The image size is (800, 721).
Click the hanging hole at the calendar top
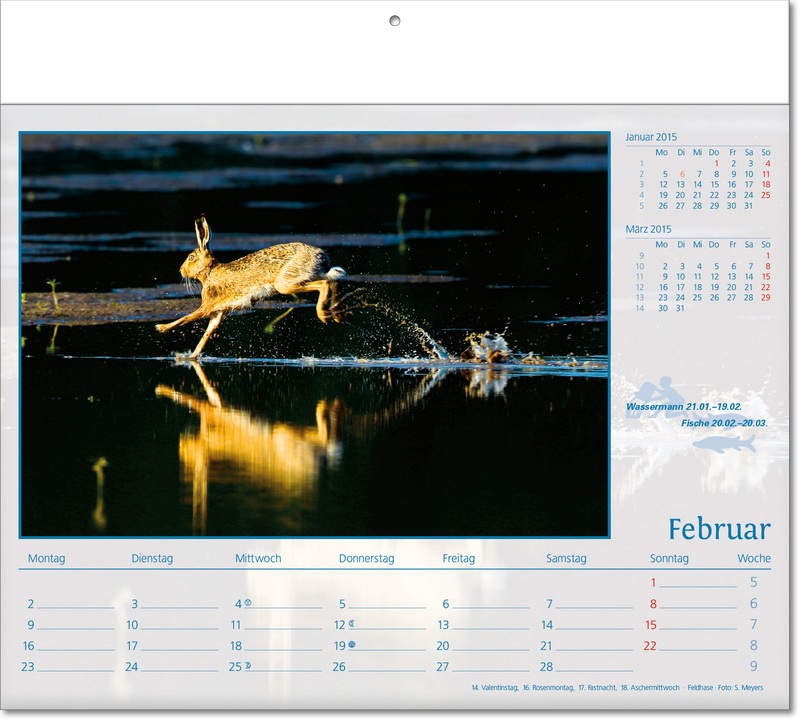(x=394, y=21)
